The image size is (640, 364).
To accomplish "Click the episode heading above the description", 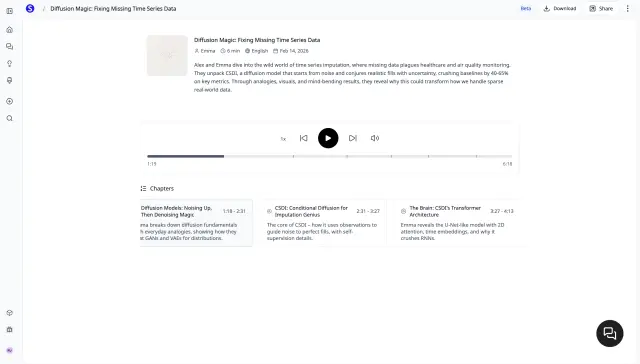I will coord(257,40).
